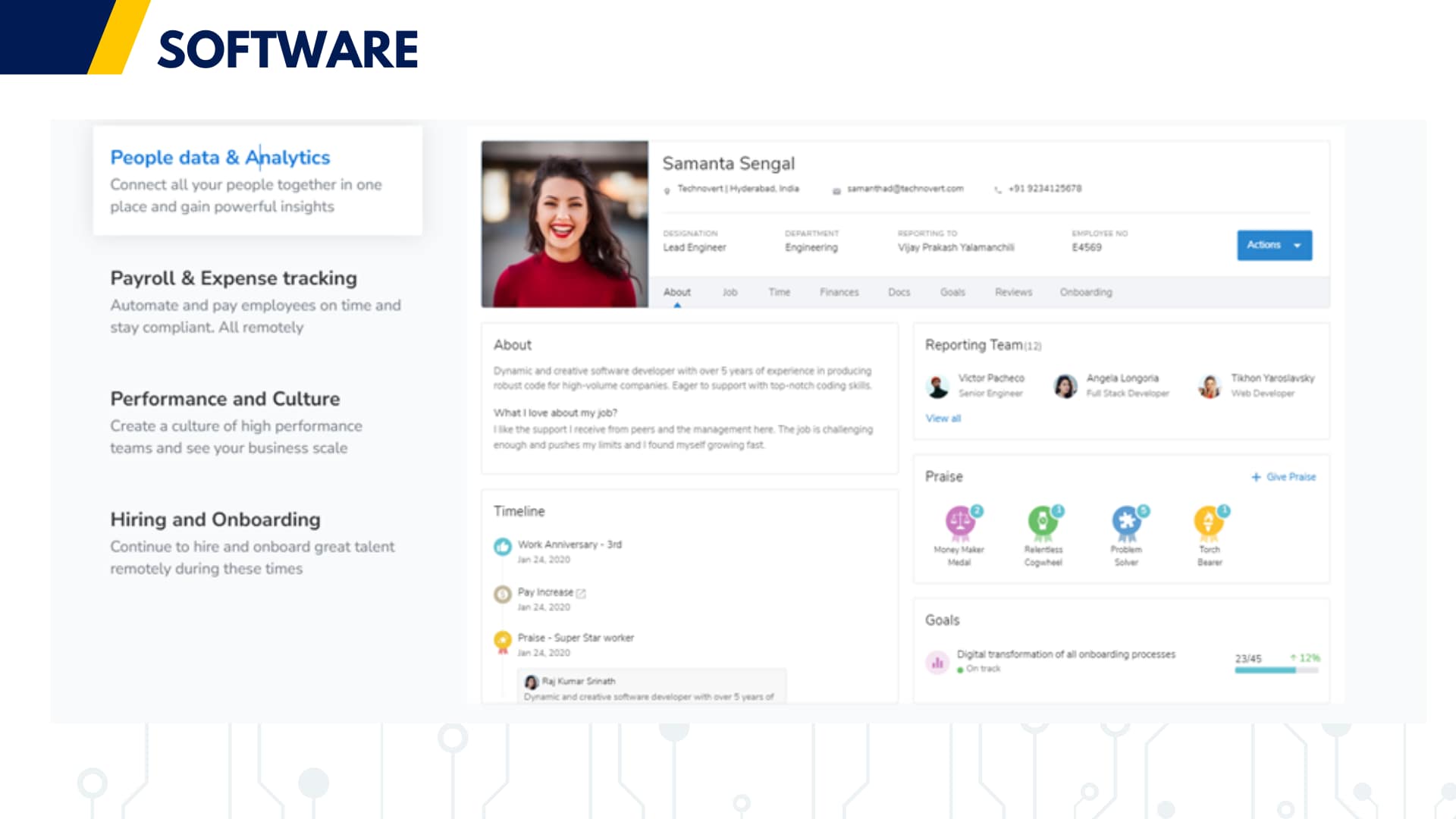Open the Onboarding tab
The image size is (1456, 819).
(x=1085, y=292)
